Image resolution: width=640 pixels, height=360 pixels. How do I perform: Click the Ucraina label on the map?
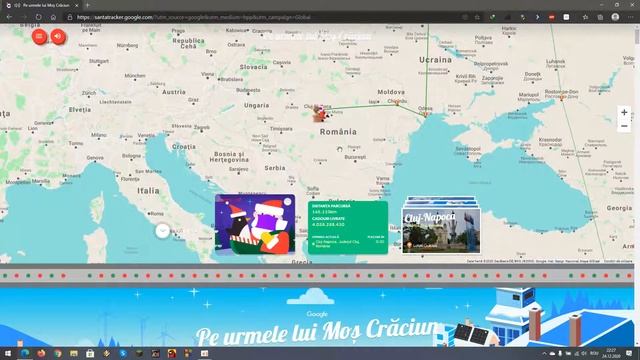(x=436, y=60)
